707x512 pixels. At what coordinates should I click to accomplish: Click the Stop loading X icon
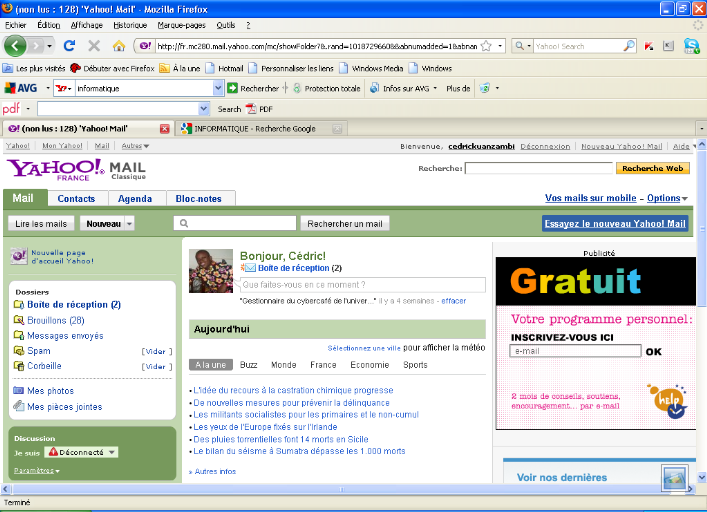coord(94,46)
